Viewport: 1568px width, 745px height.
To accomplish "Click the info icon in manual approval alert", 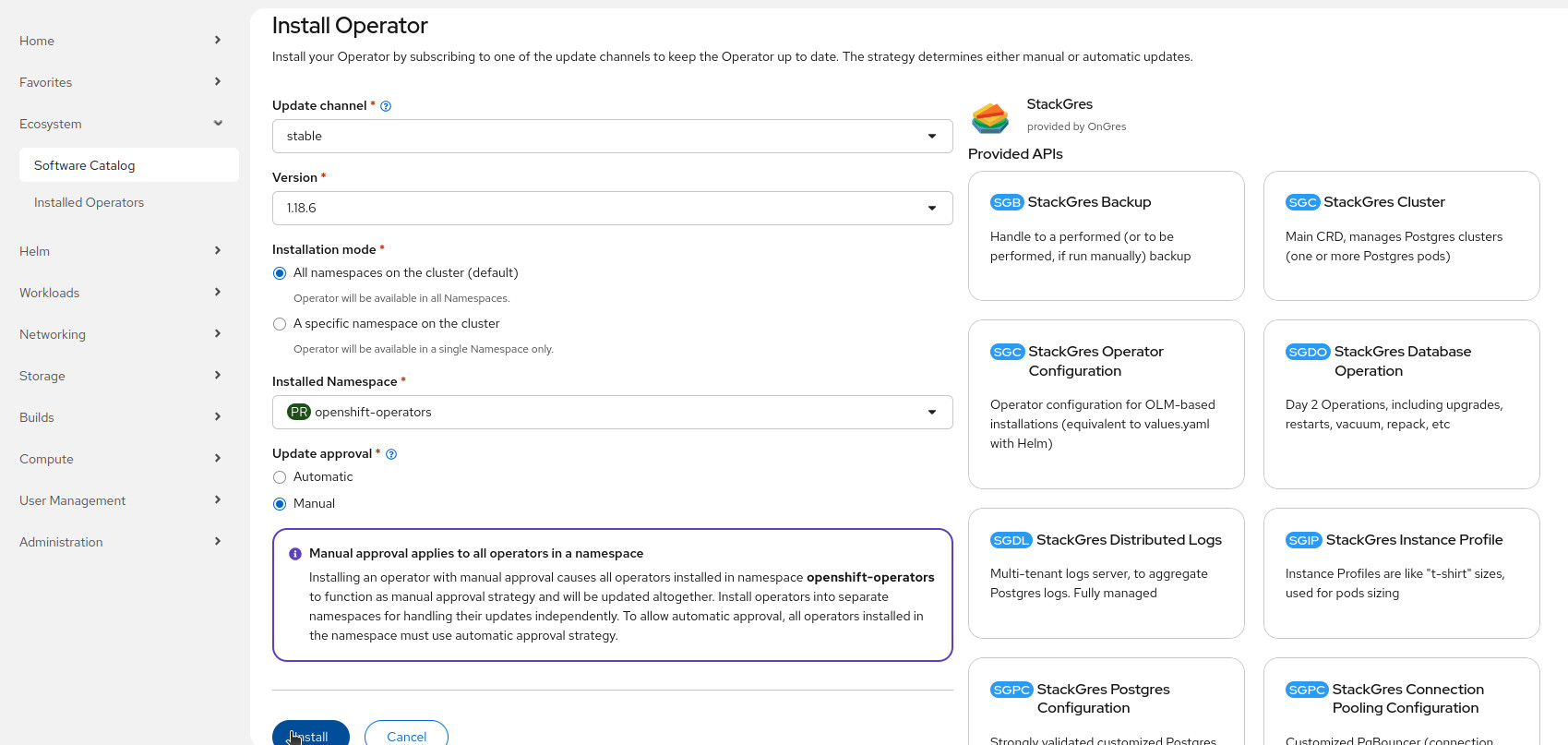I will click(x=295, y=554).
